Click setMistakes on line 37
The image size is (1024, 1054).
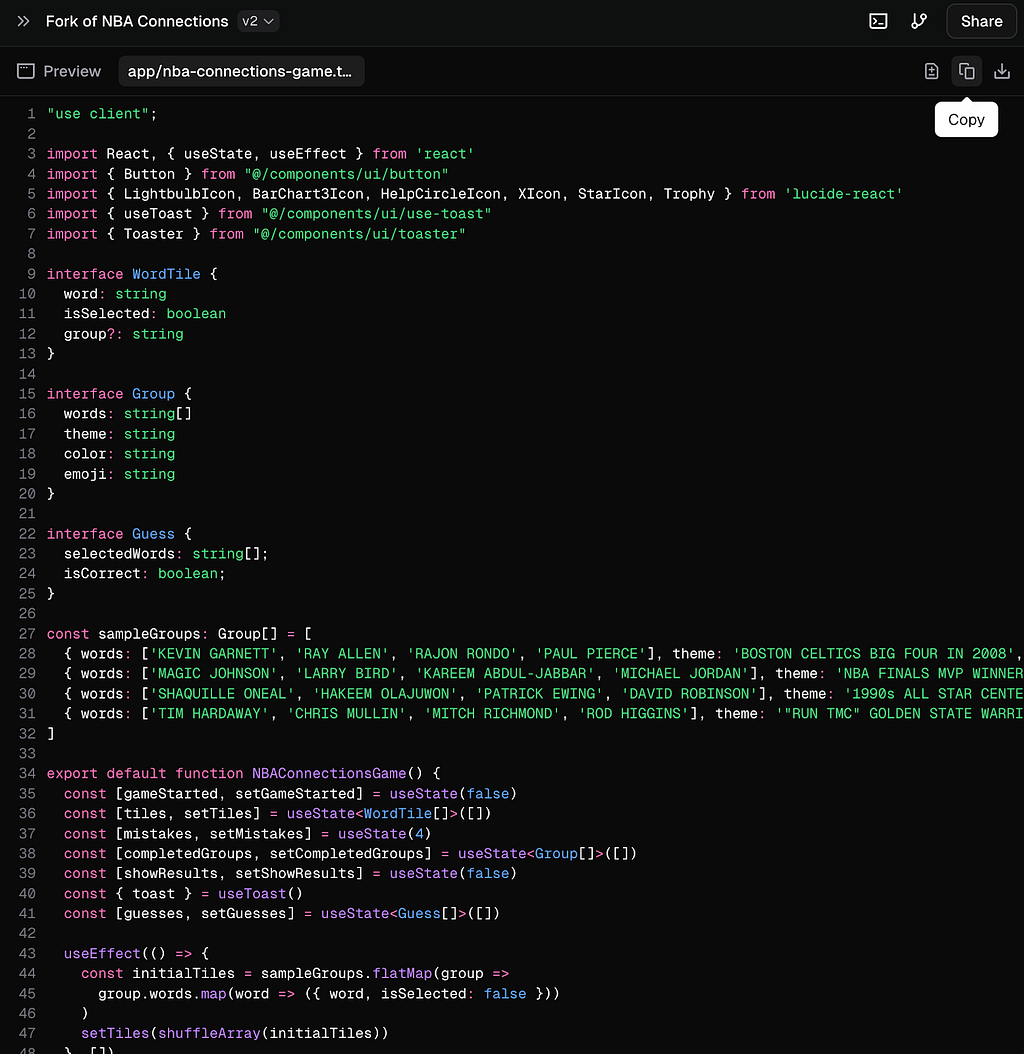tap(256, 834)
